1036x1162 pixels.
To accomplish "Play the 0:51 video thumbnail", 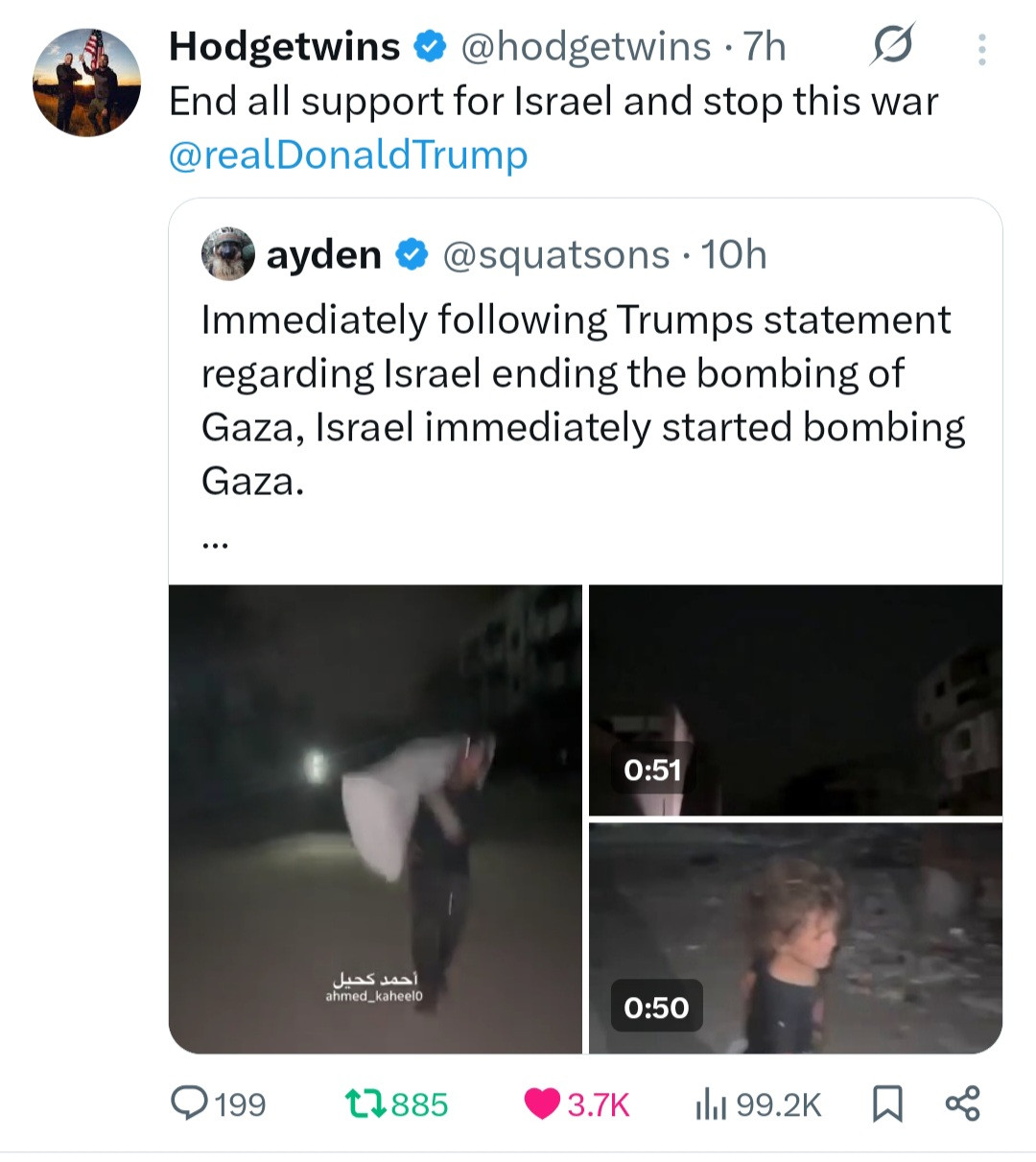I will click(795, 700).
